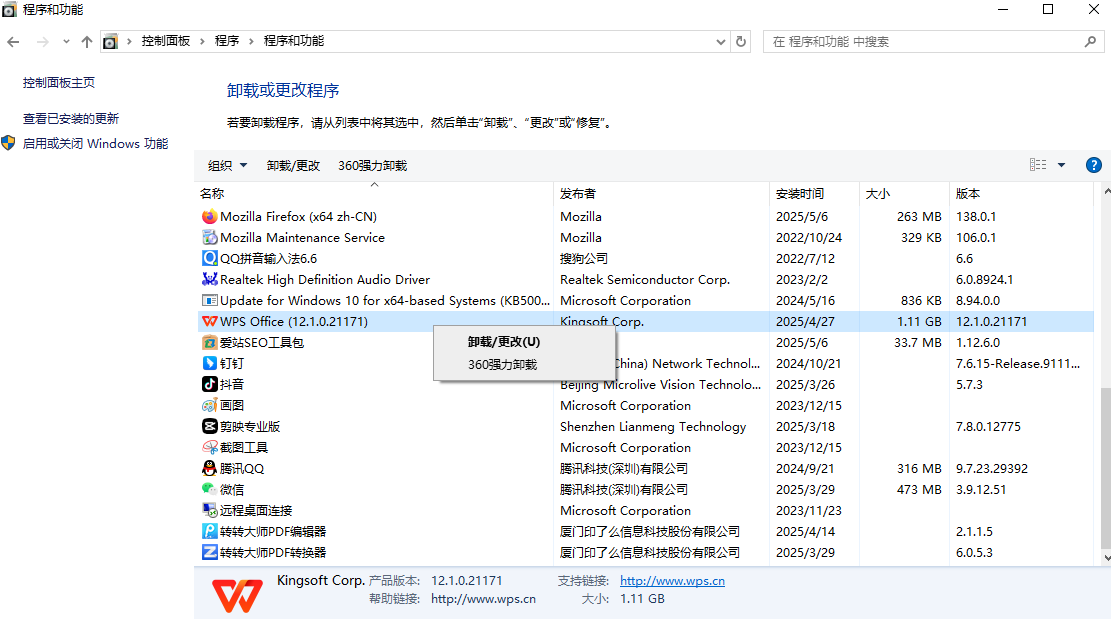The width and height of the screenshot is (1111, 619).
Task: Click 卸载/更改 in the toolbar
Action: 293,166
